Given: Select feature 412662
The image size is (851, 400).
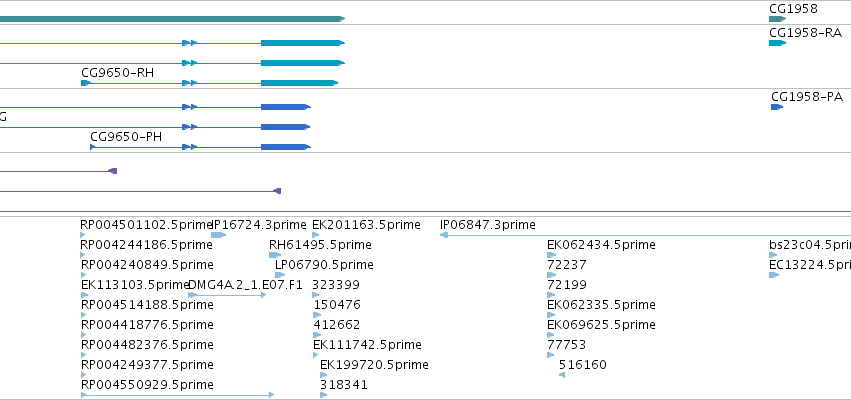Looking at the screenshot, I should coord(336,325).
